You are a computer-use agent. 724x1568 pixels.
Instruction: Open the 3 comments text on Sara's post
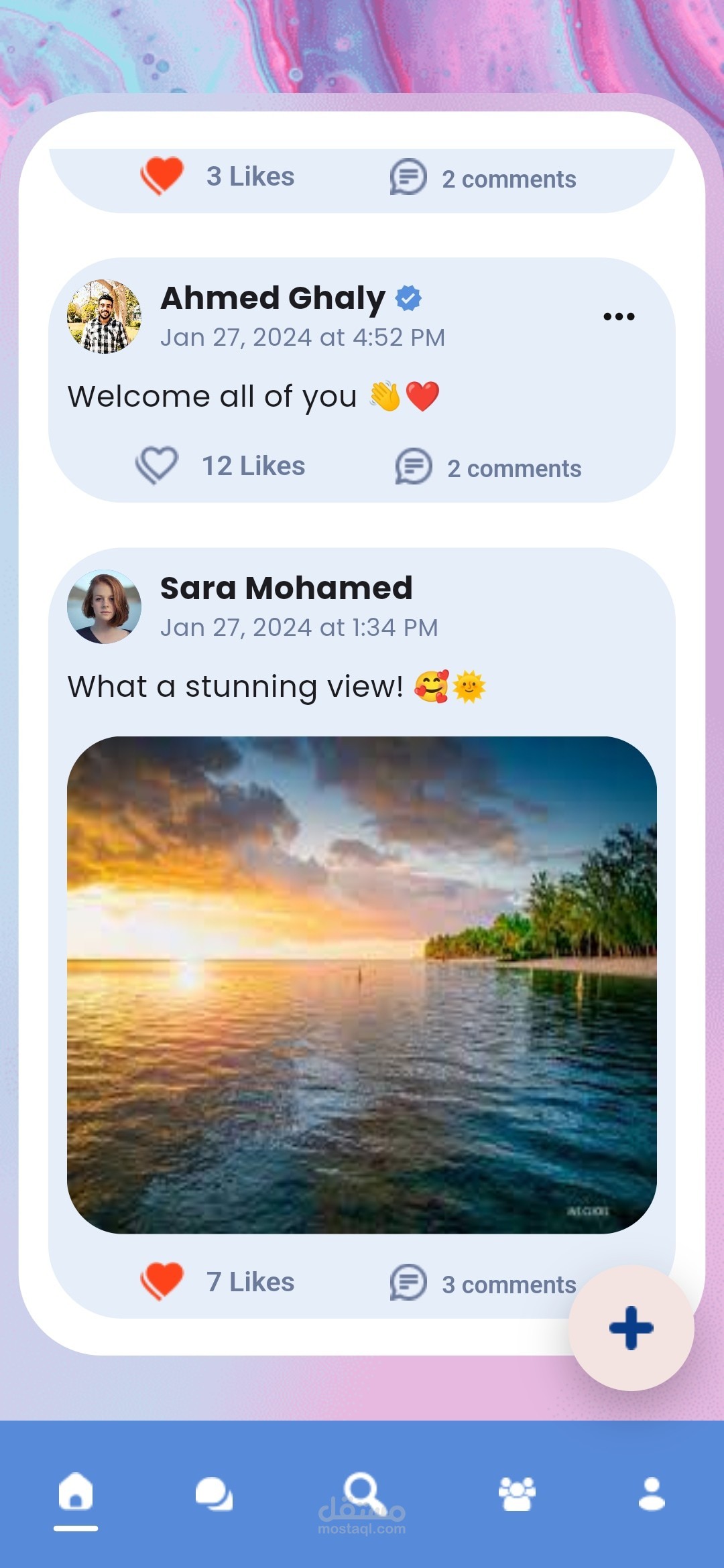point(509,1285)
